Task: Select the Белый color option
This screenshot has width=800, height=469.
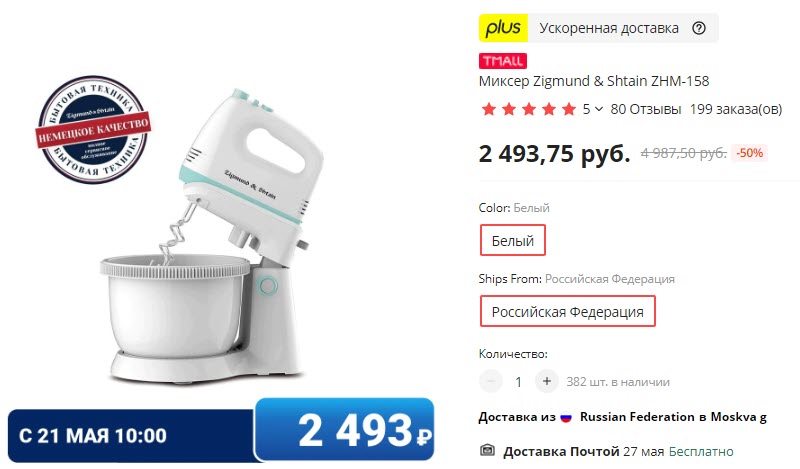Action: click(x=512, y=240)
